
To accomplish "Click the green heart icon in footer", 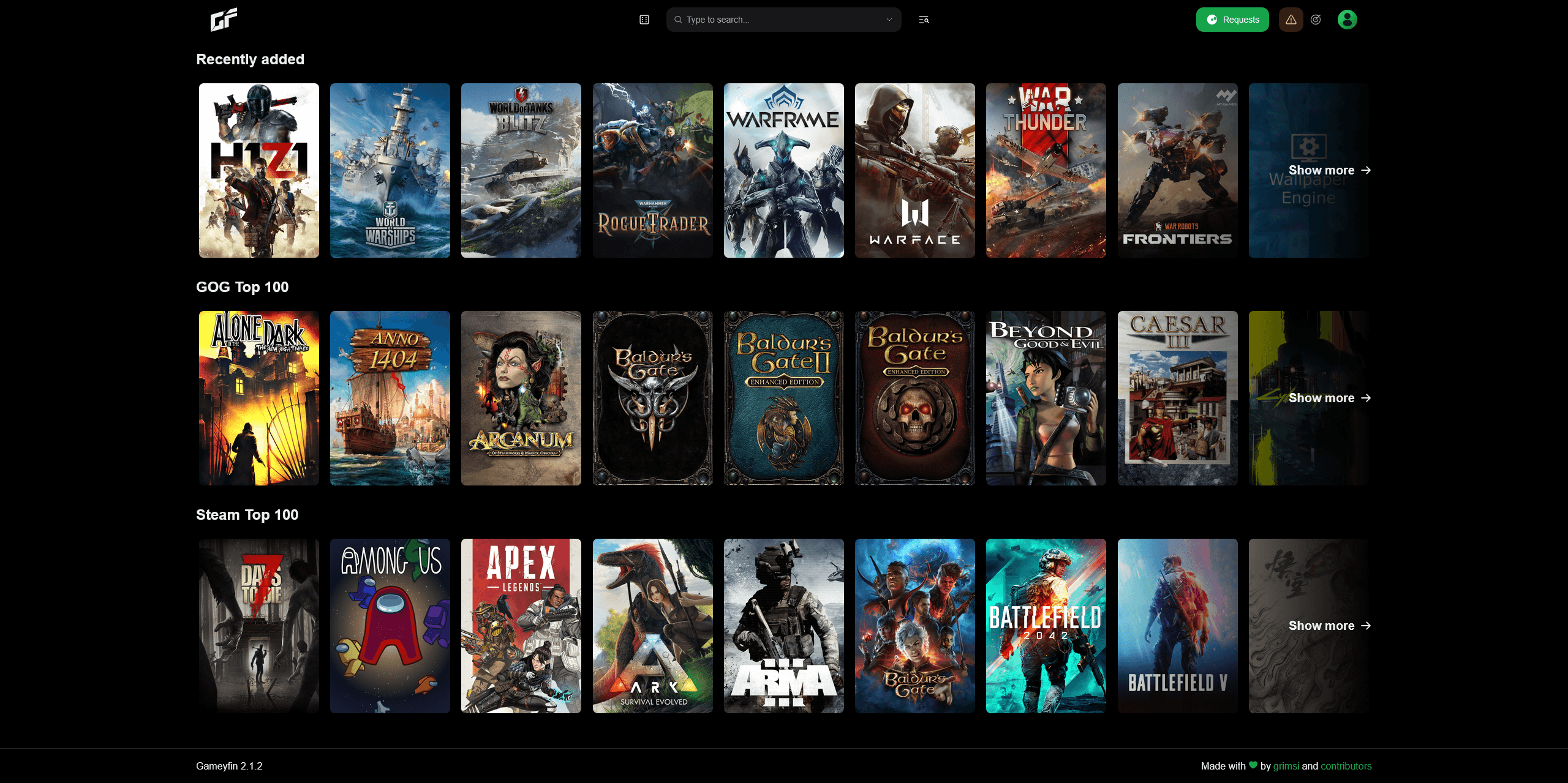I will coord(1253,765).
